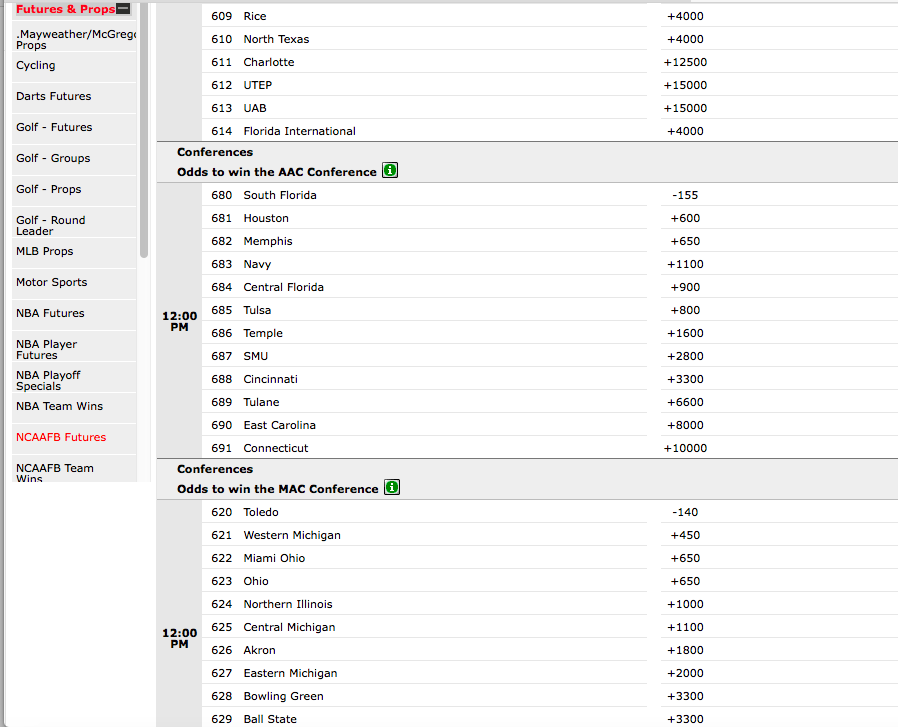898x727 pixels.
Task: Open Motor Sports category
Action: click(x=74, y=282)
